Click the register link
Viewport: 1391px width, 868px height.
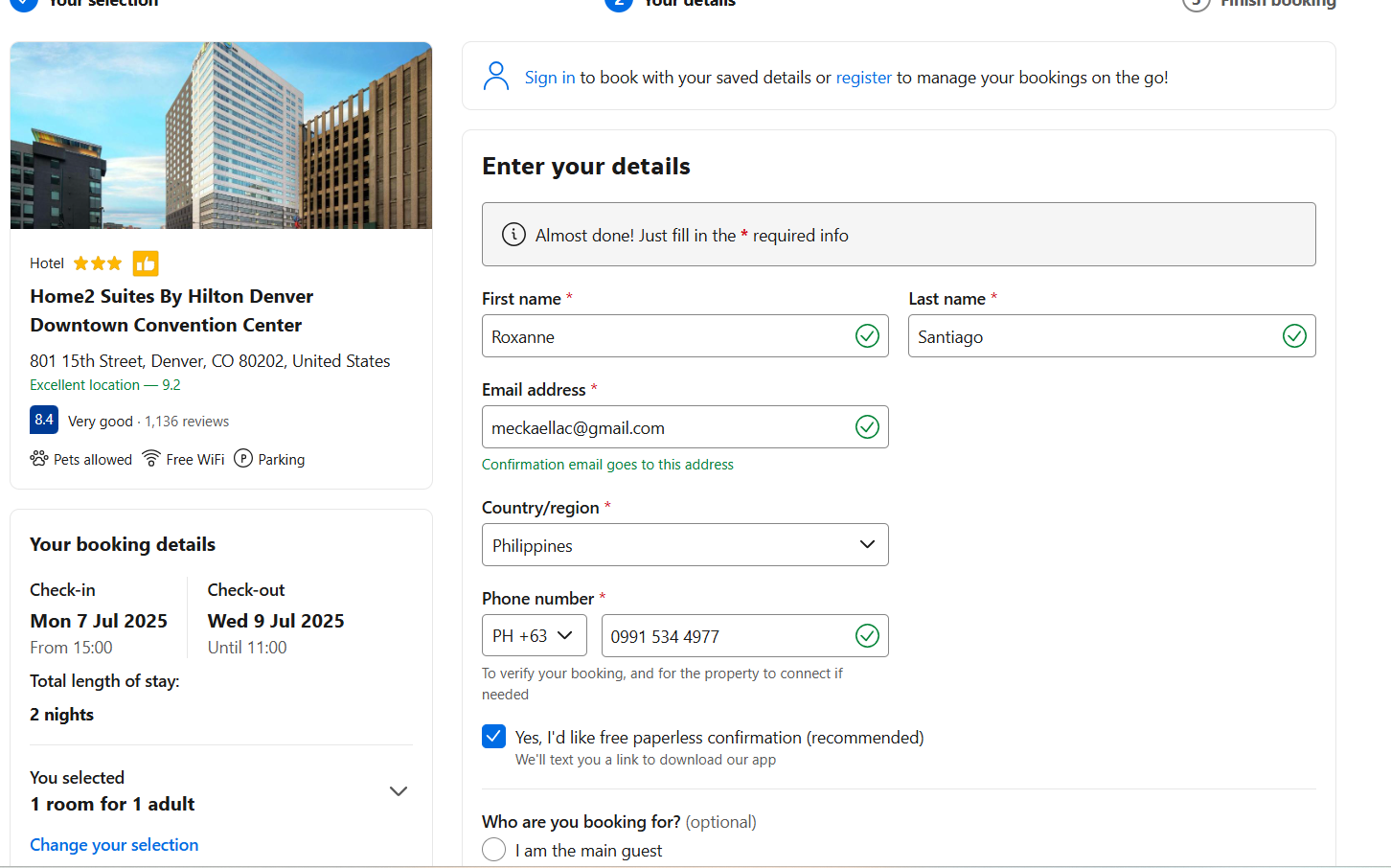863,78
